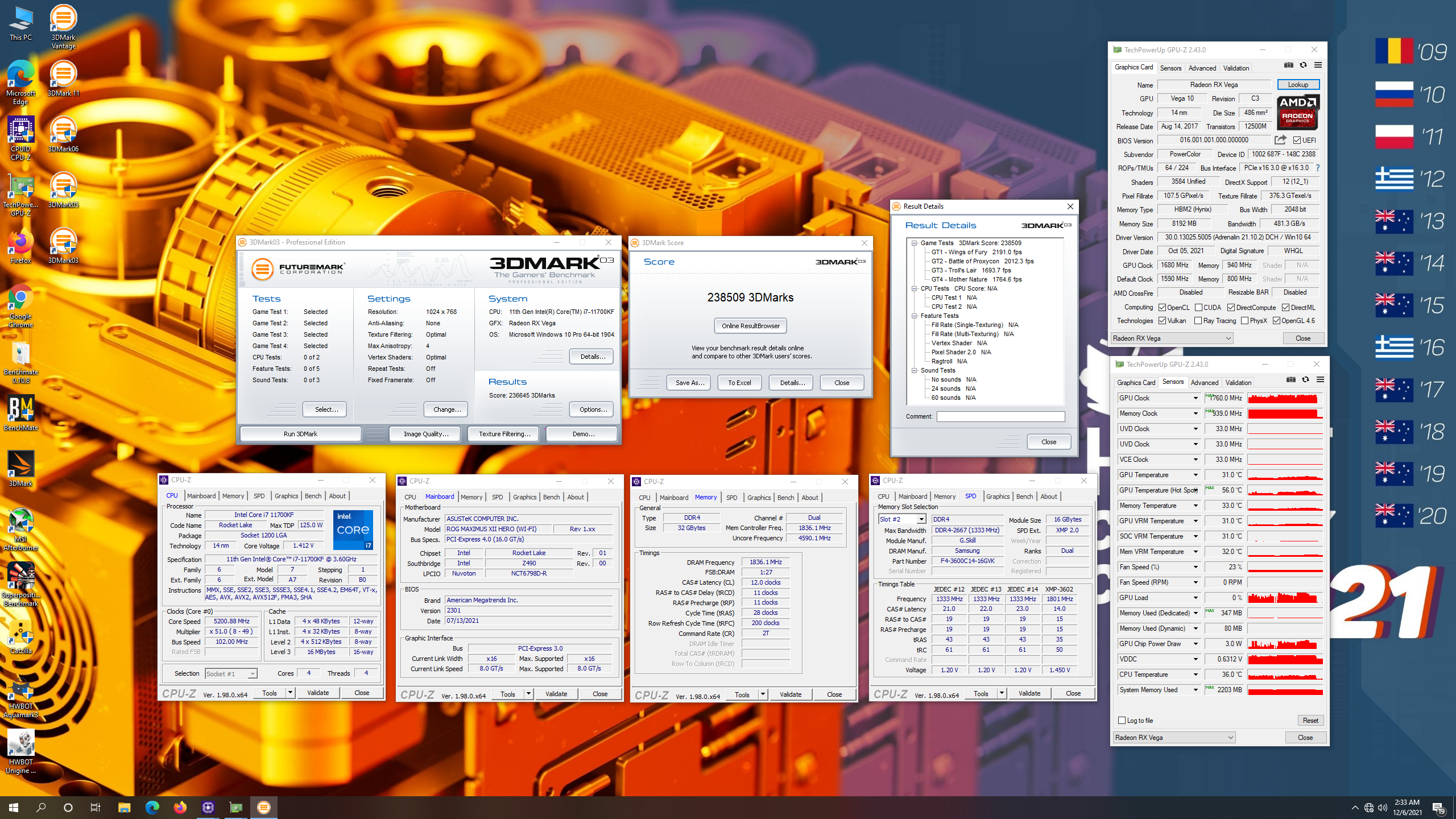Open taskbar Search magnifier
Viewport: 1456px width, 819px height.
[41, 807]
